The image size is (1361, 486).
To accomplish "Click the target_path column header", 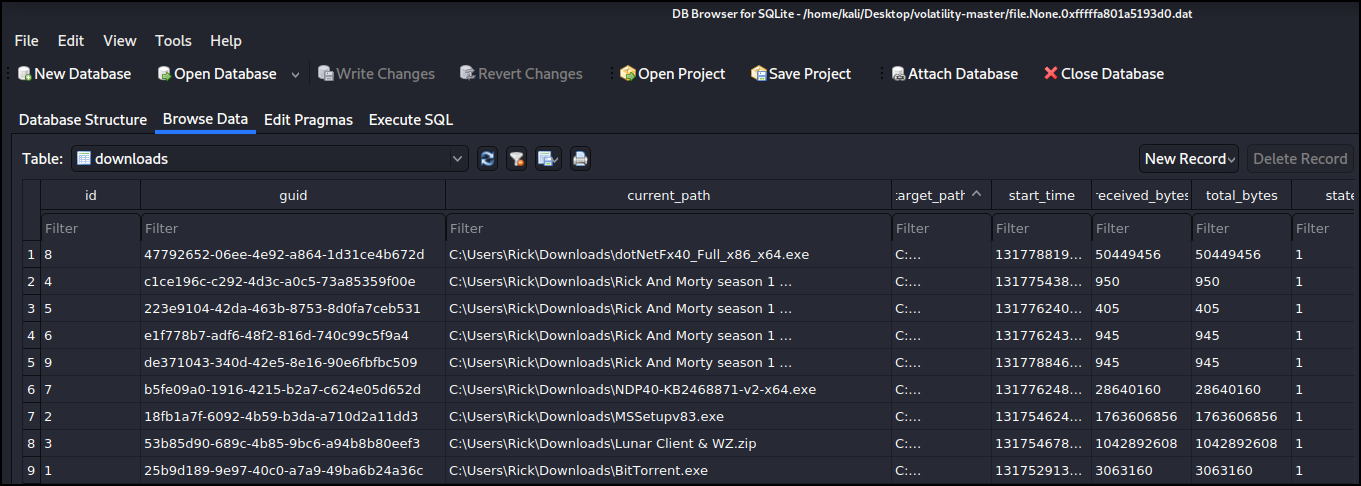I will point(941,195).
